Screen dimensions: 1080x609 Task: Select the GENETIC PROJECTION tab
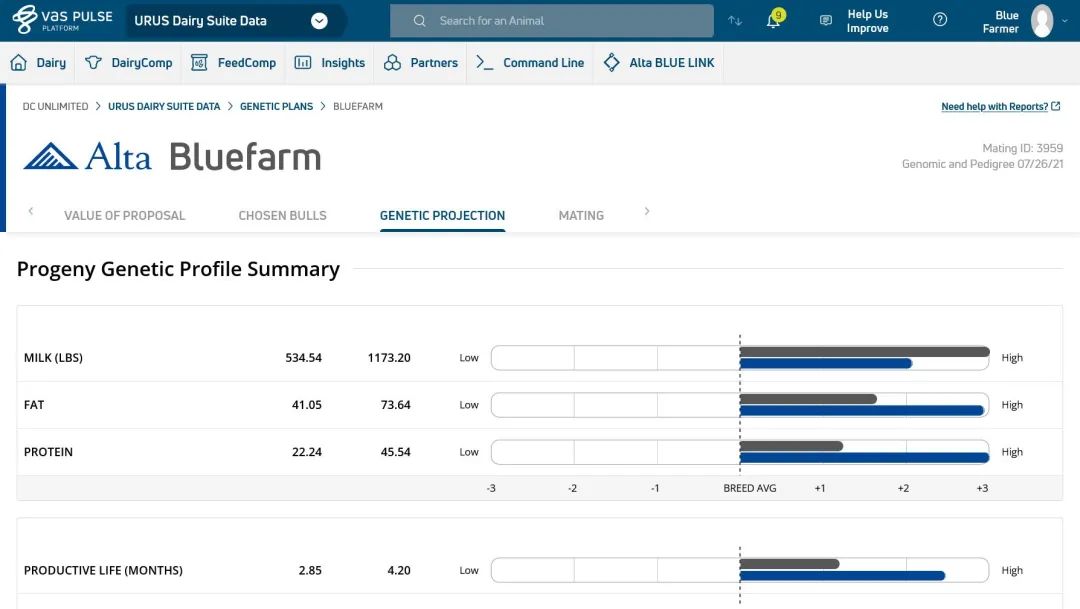point(442,216)
